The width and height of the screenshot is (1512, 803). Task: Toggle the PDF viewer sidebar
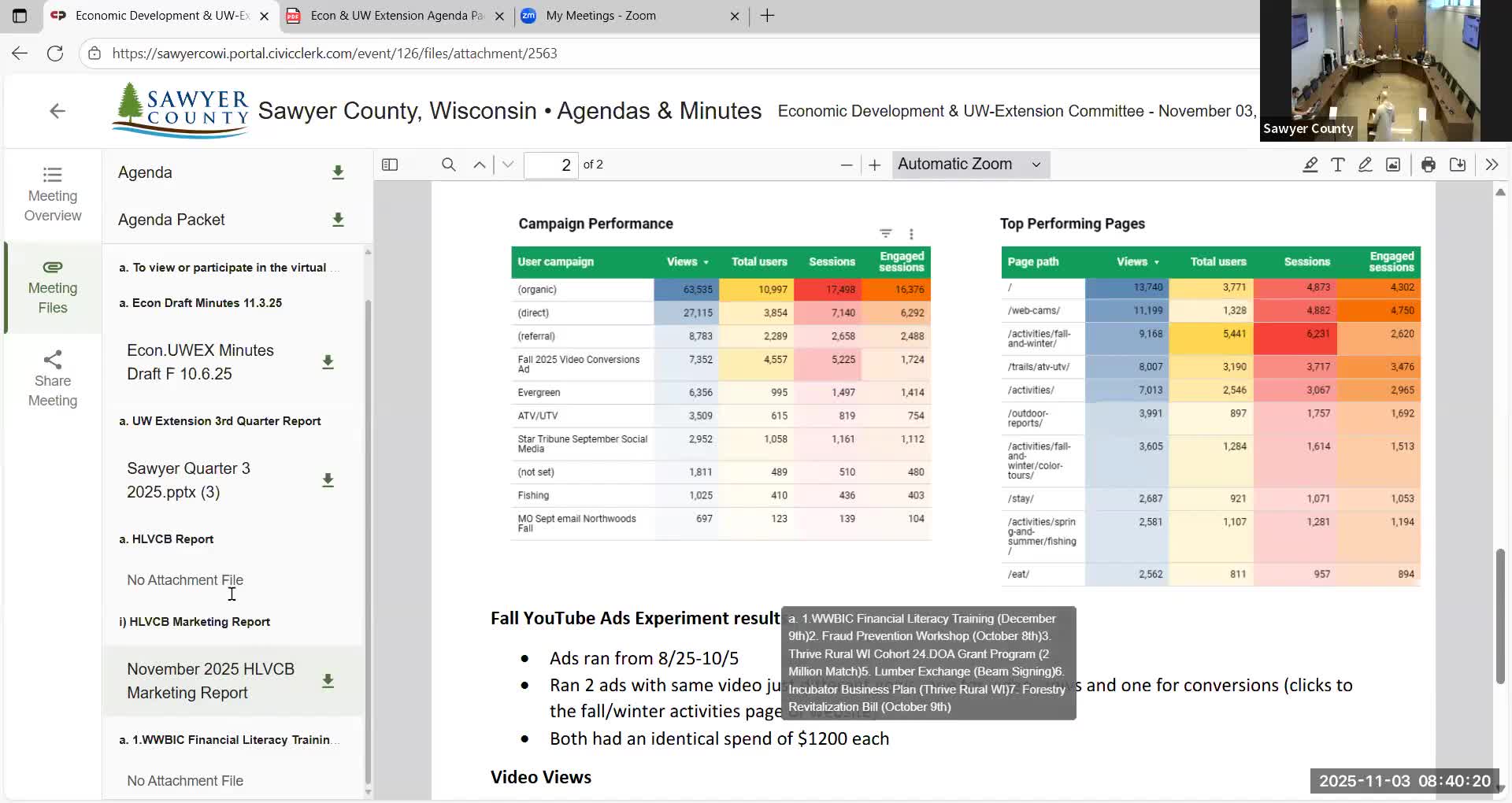click(390, 165)
